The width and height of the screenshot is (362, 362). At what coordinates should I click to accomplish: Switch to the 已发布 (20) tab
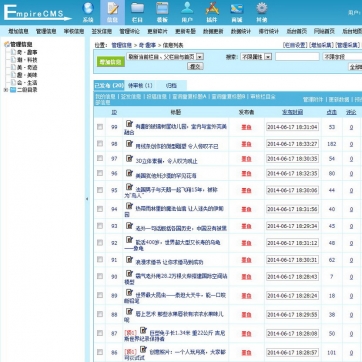click(x=109, y=86)
